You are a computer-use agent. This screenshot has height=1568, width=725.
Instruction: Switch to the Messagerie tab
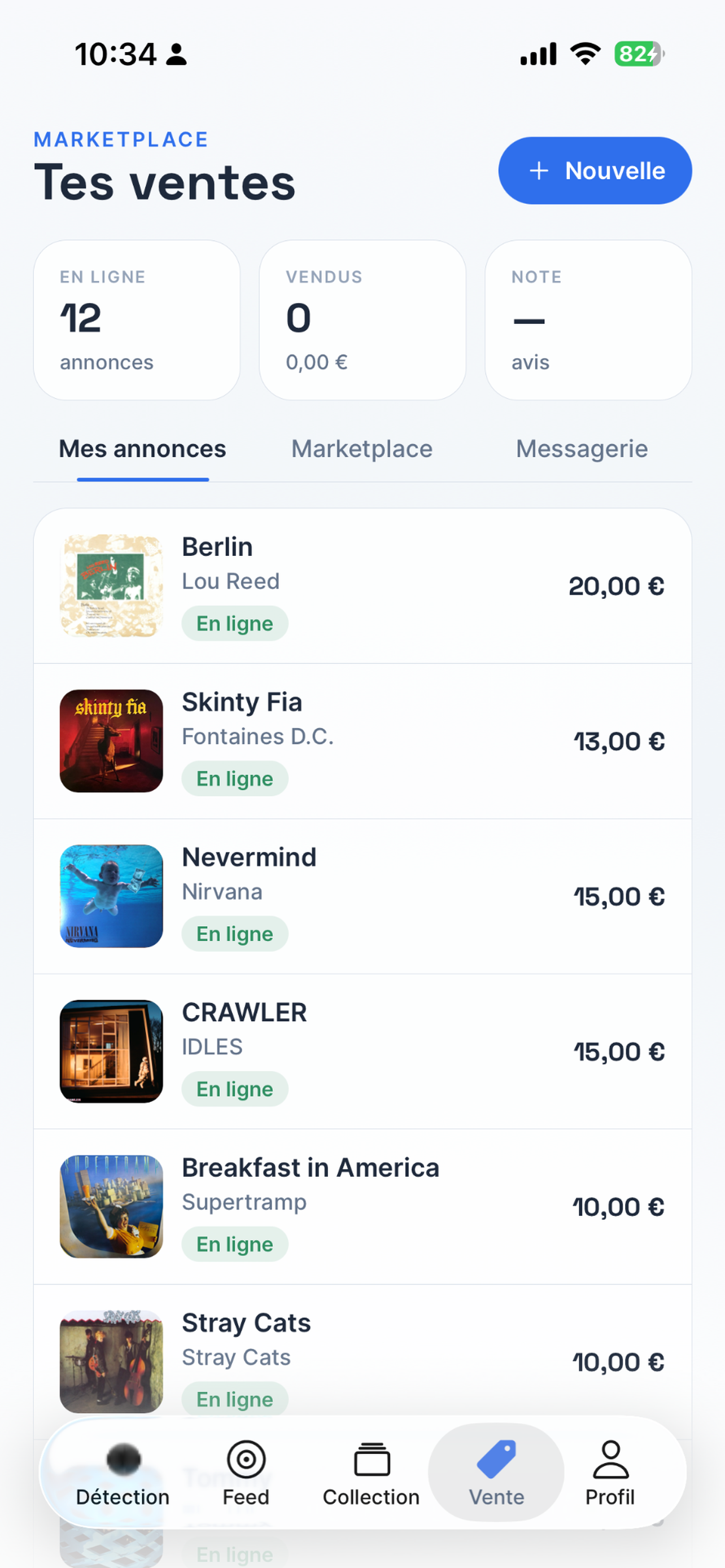pyautogui.click(x=582, y=449)
